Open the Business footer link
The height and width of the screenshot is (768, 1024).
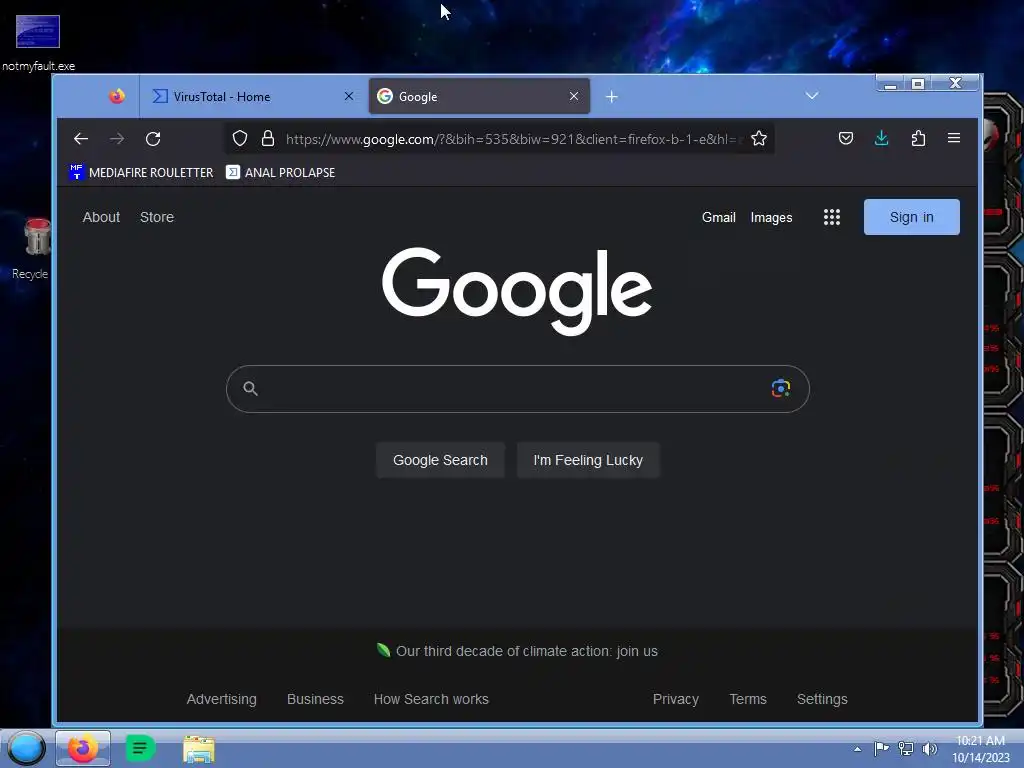pos(315,699)
